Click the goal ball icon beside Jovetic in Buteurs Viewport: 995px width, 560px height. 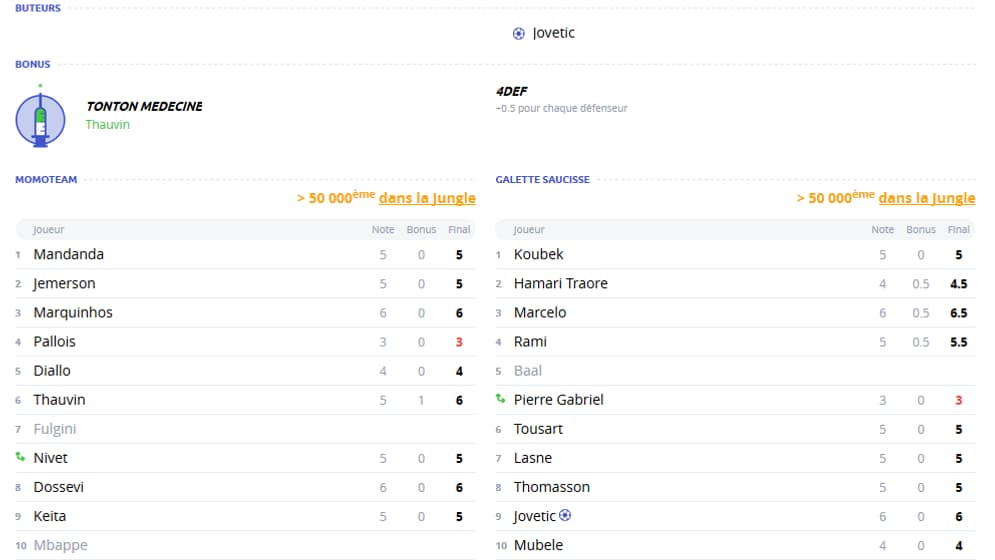tap(518, 34)
